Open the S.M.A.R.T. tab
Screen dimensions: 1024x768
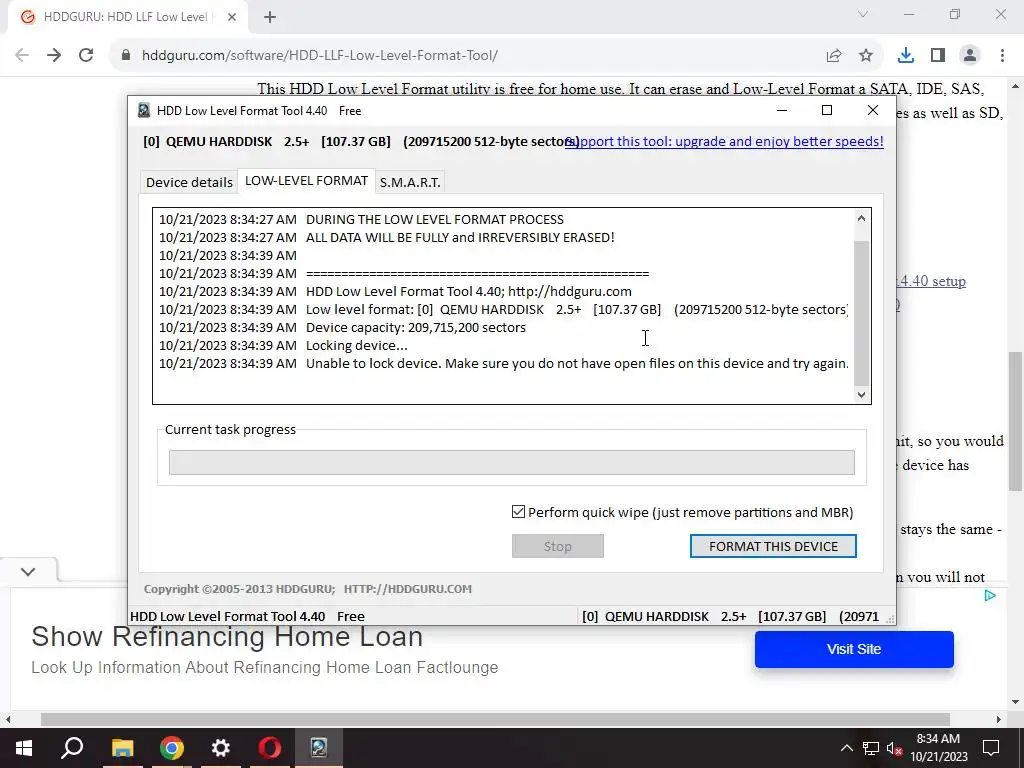pos(410,182)
